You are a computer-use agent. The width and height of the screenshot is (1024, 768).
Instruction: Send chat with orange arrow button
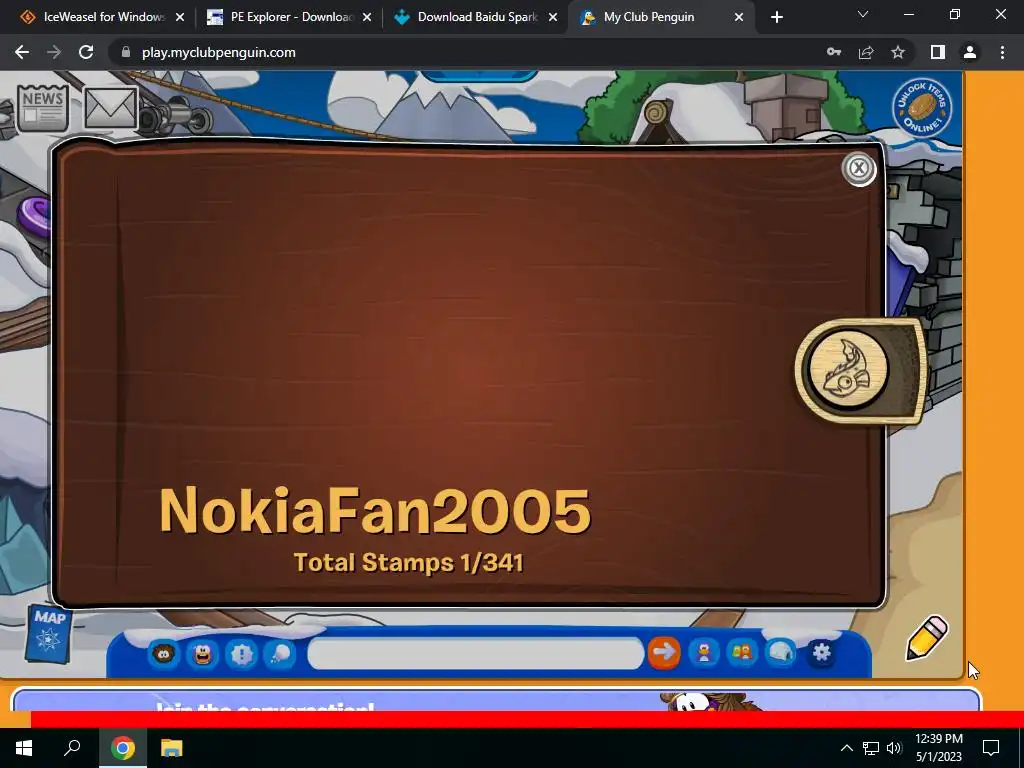click(x=664, y=652)
